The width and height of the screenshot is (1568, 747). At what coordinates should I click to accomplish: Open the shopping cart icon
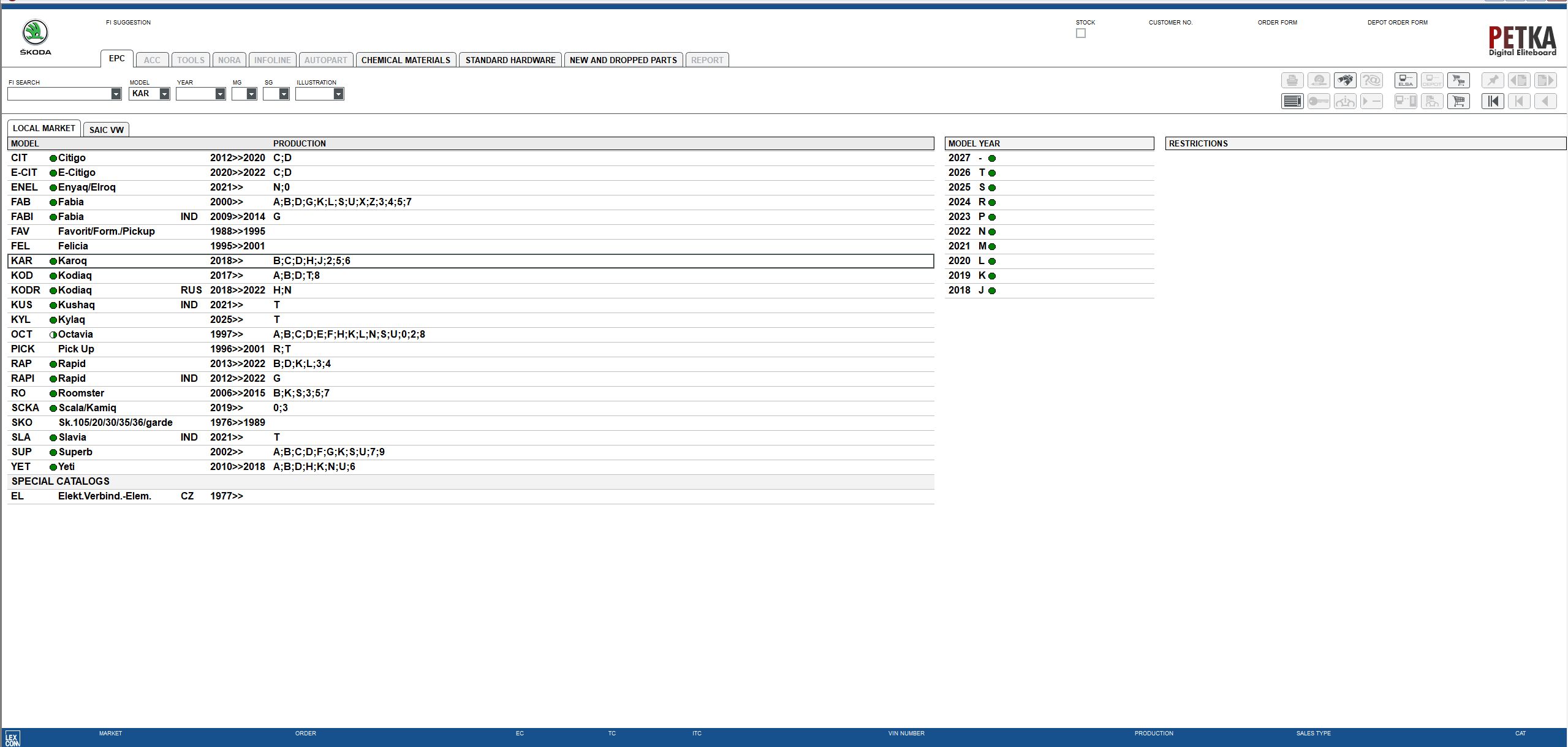point(1459,101)
